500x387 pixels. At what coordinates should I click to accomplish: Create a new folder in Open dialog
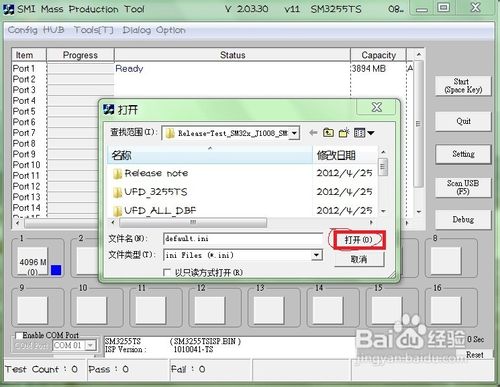pos(344,133)
